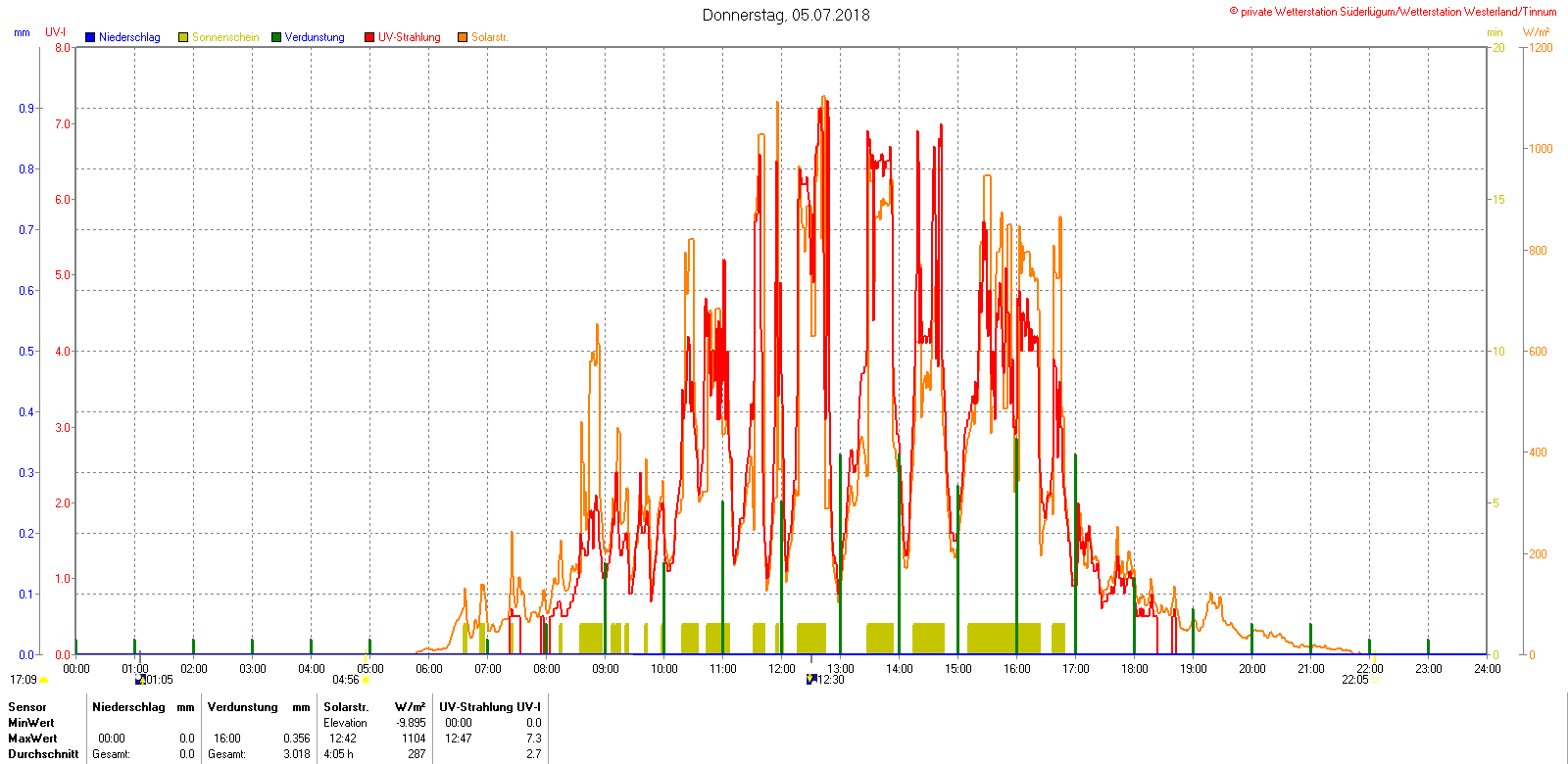
Task: Click the 09:00 label on the time axis
Action: click(x=606, y=669)
